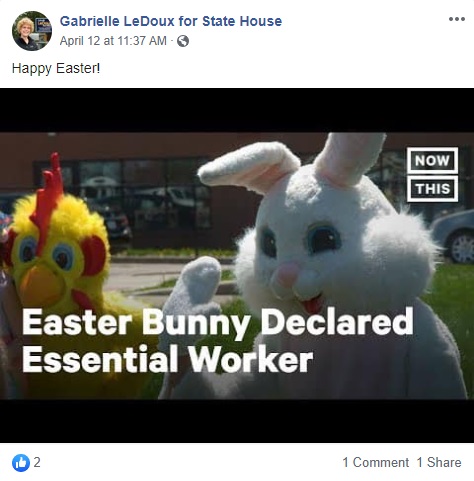The image size is (474, 481).
Task: Click the blue thumbs-up reaction icon
Action: 21,463
